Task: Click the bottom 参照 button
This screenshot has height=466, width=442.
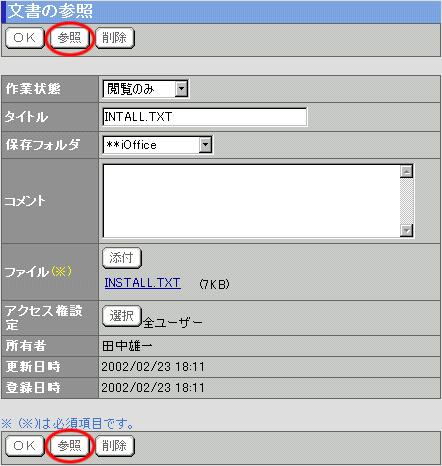Action: pos(69,445)
